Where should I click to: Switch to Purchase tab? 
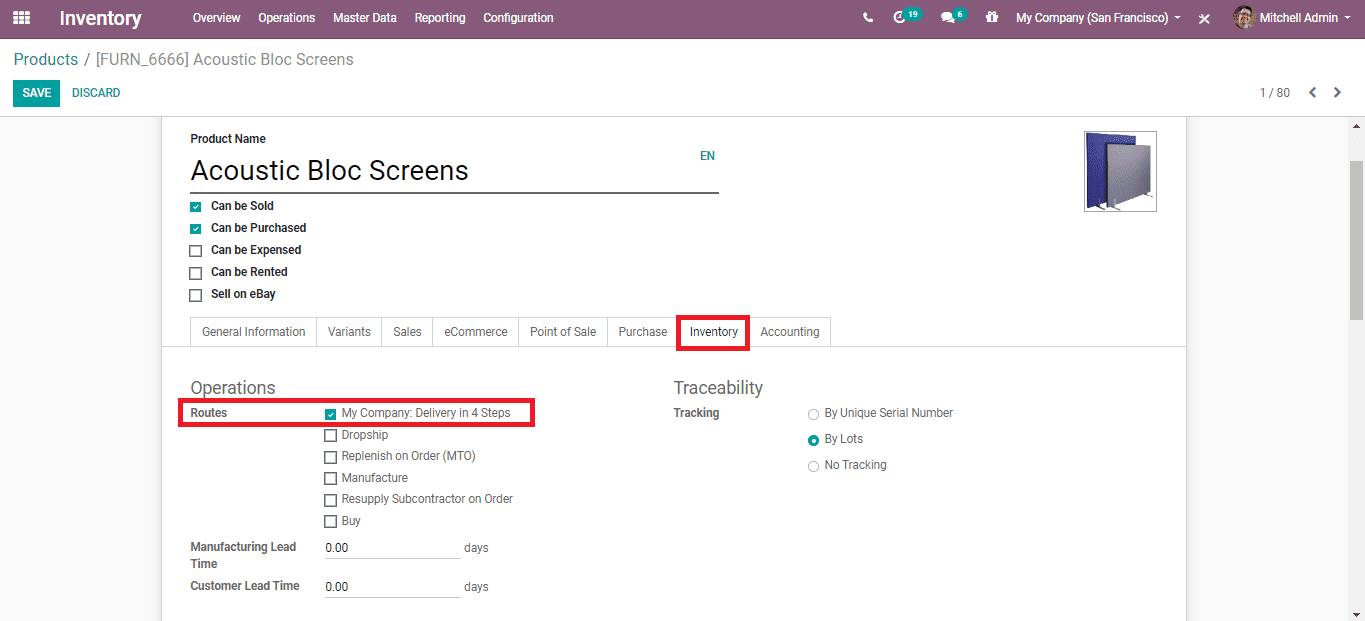click(643, 332)
